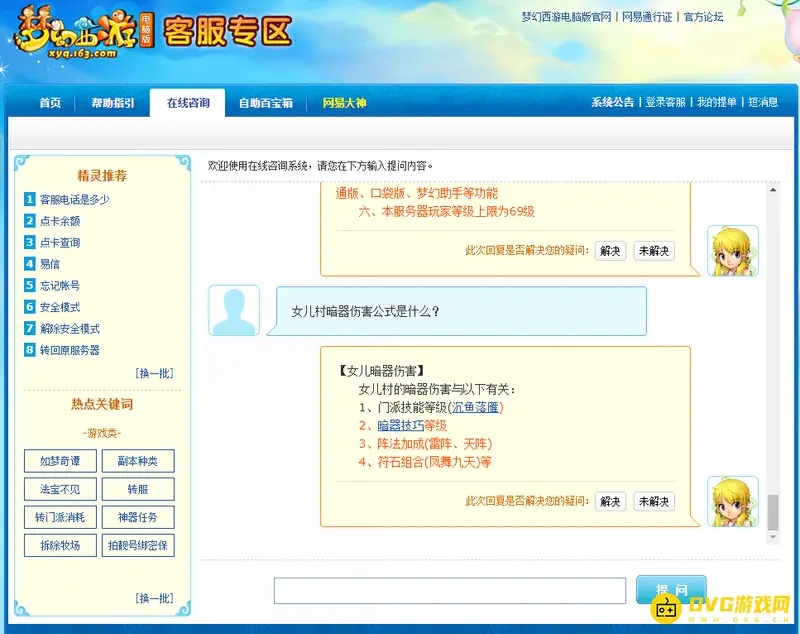
Task: Click the 【女儿暗器伤害】 reply heading
Action: point(382,371)
